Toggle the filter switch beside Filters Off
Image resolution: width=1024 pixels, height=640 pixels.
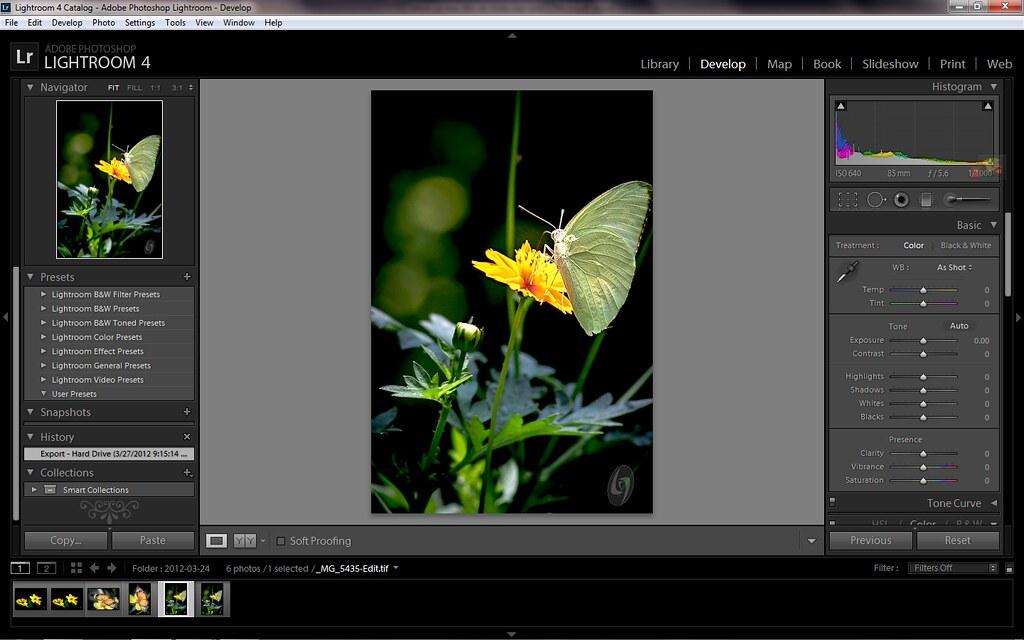coord(1009,569)
